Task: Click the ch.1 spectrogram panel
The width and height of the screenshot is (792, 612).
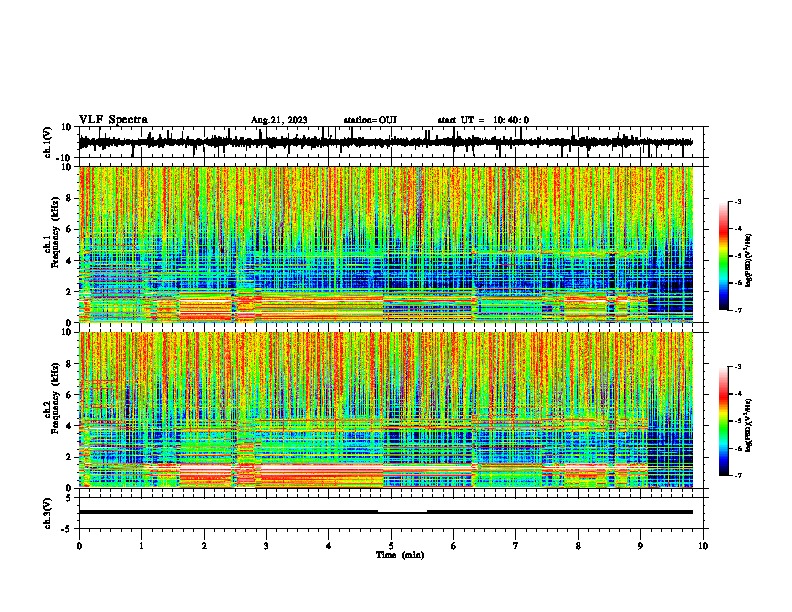Action: click(x=386, y=244)
